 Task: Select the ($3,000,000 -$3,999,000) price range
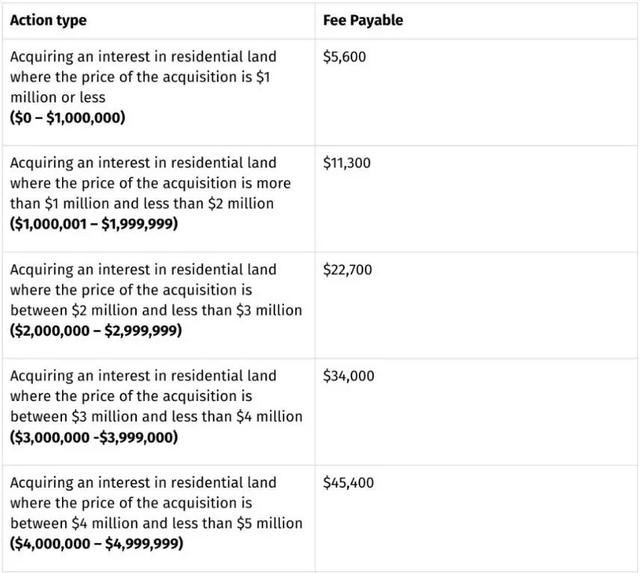[x=94, y=437]
